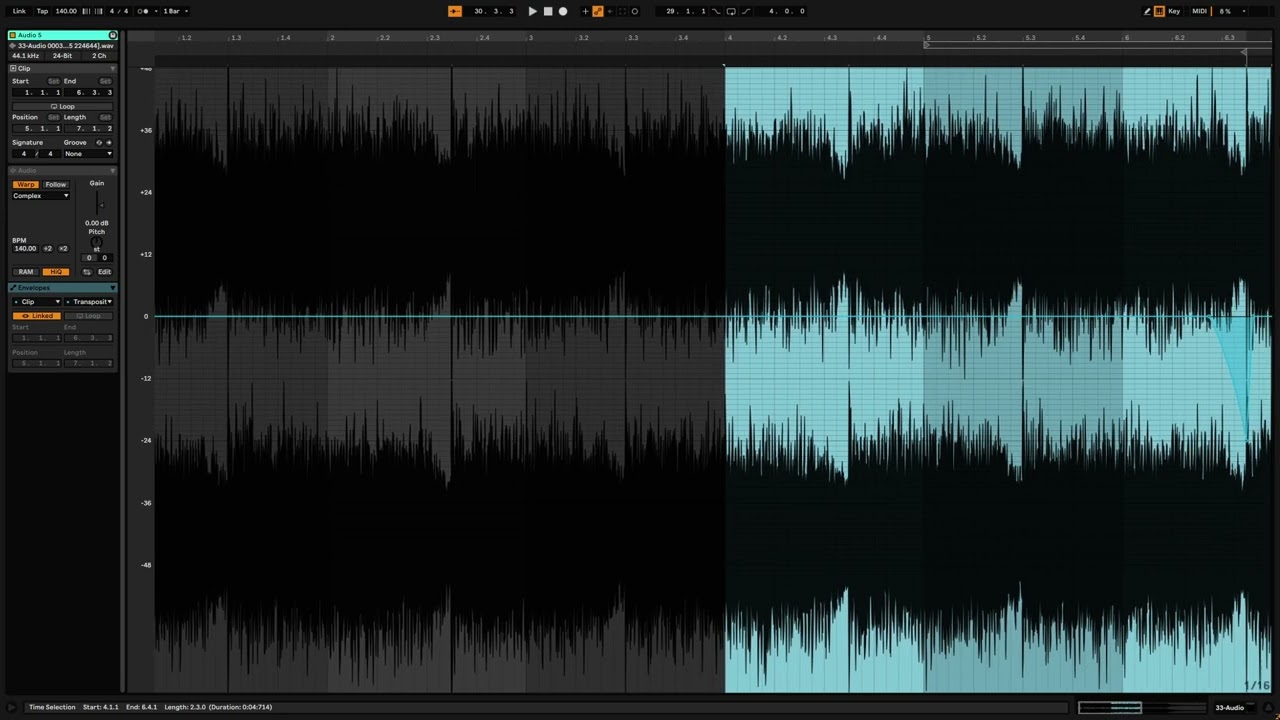The width and height of the screenshot is (1280, 720).
Task: Open the Complex warp mode dropdown
Action: click(41, 196)
